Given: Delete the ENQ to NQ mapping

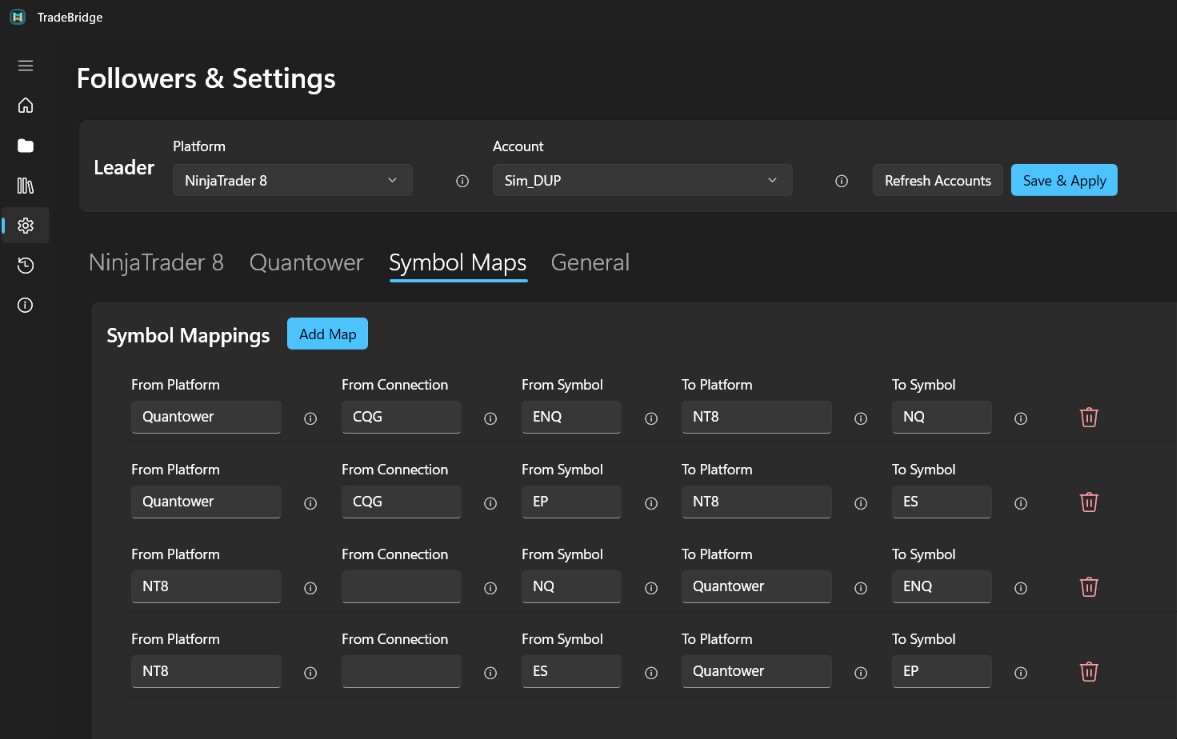Looking at the screenshot, I should click(x=1088, y=417).
